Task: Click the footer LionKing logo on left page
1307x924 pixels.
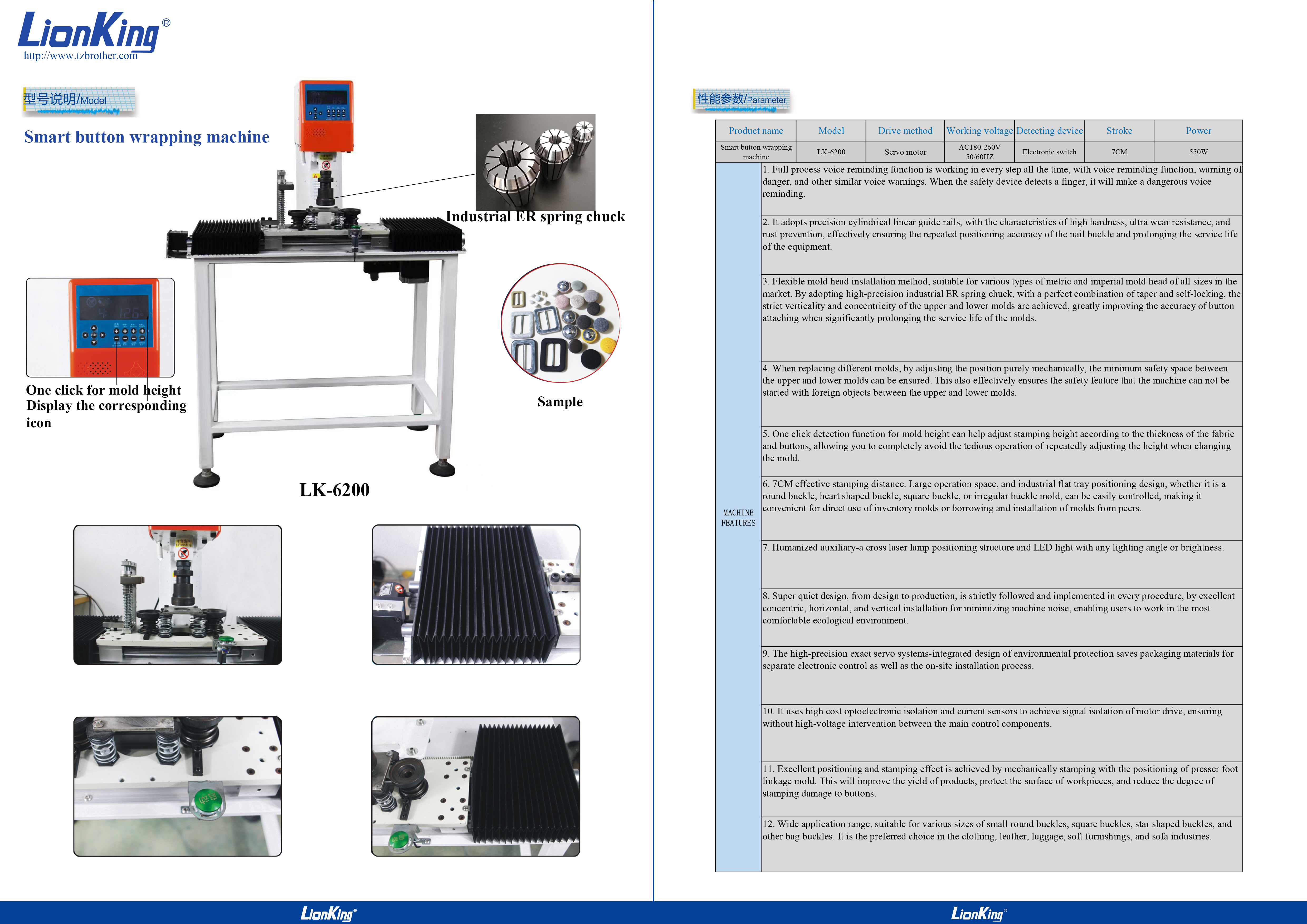Action: pyautogui.click(x=328, y=914)
